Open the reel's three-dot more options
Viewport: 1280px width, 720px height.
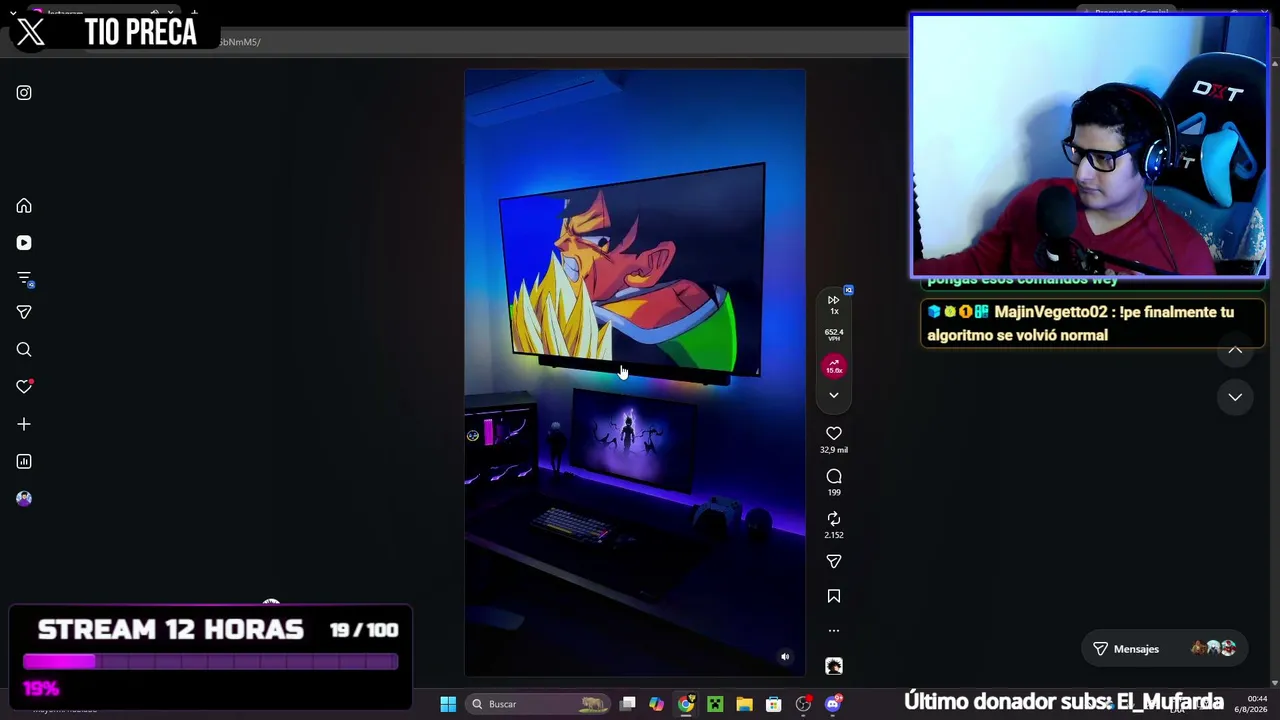[x=834, y=631]
